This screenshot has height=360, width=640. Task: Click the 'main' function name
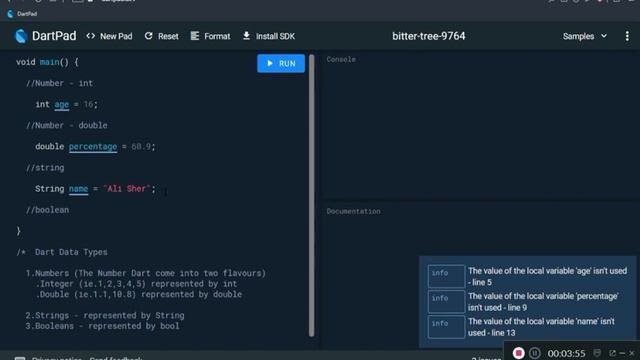49,62
